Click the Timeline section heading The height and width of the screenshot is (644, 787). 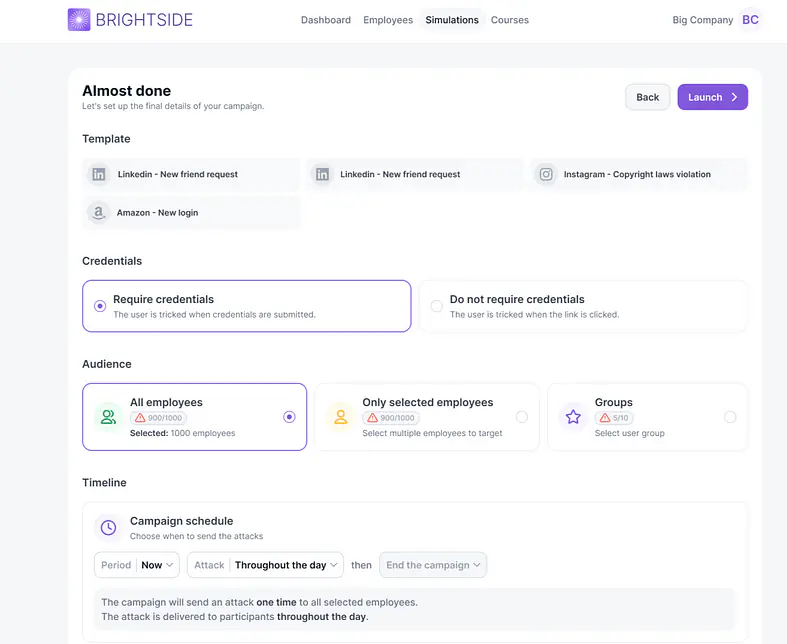point(104,483)
